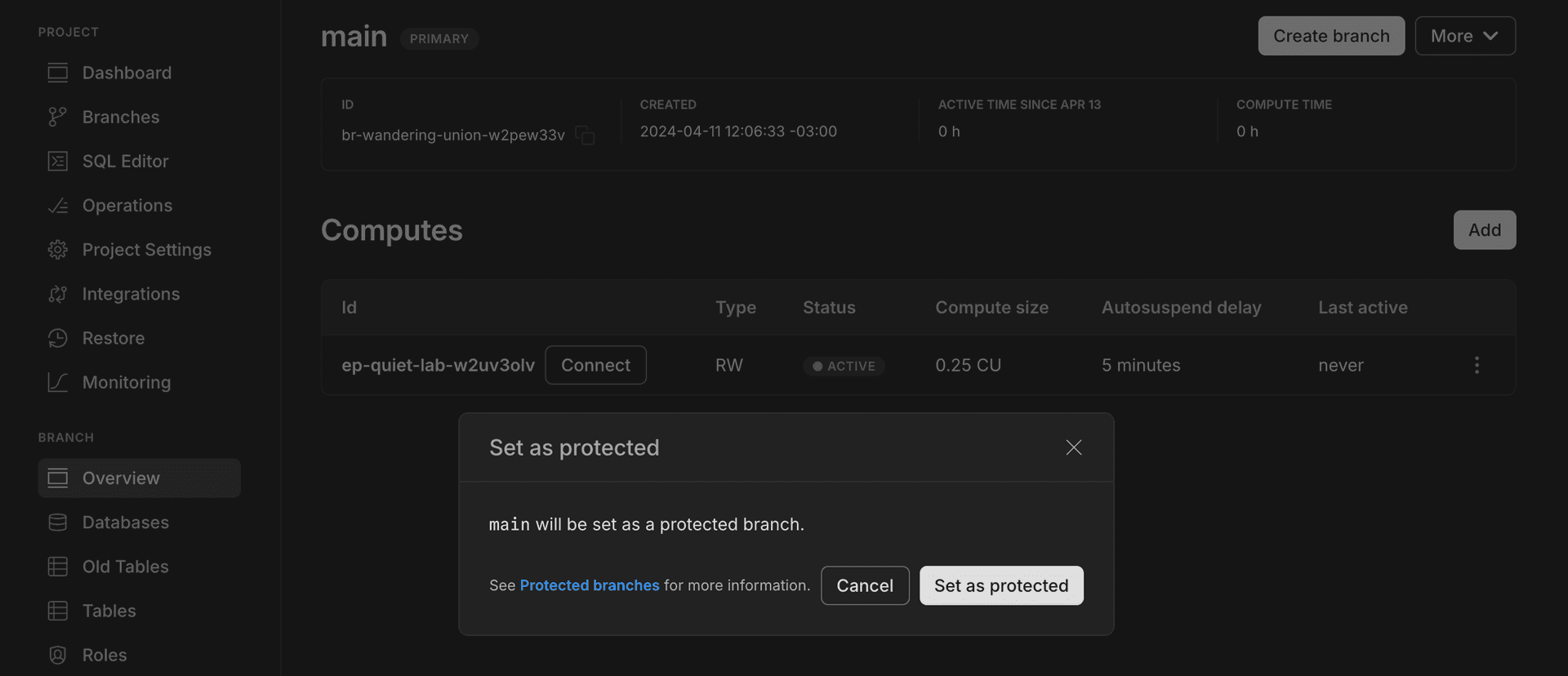Open the compute row three-dot menu
The image size is (1568, 676).
click(x=1476, y=365)
